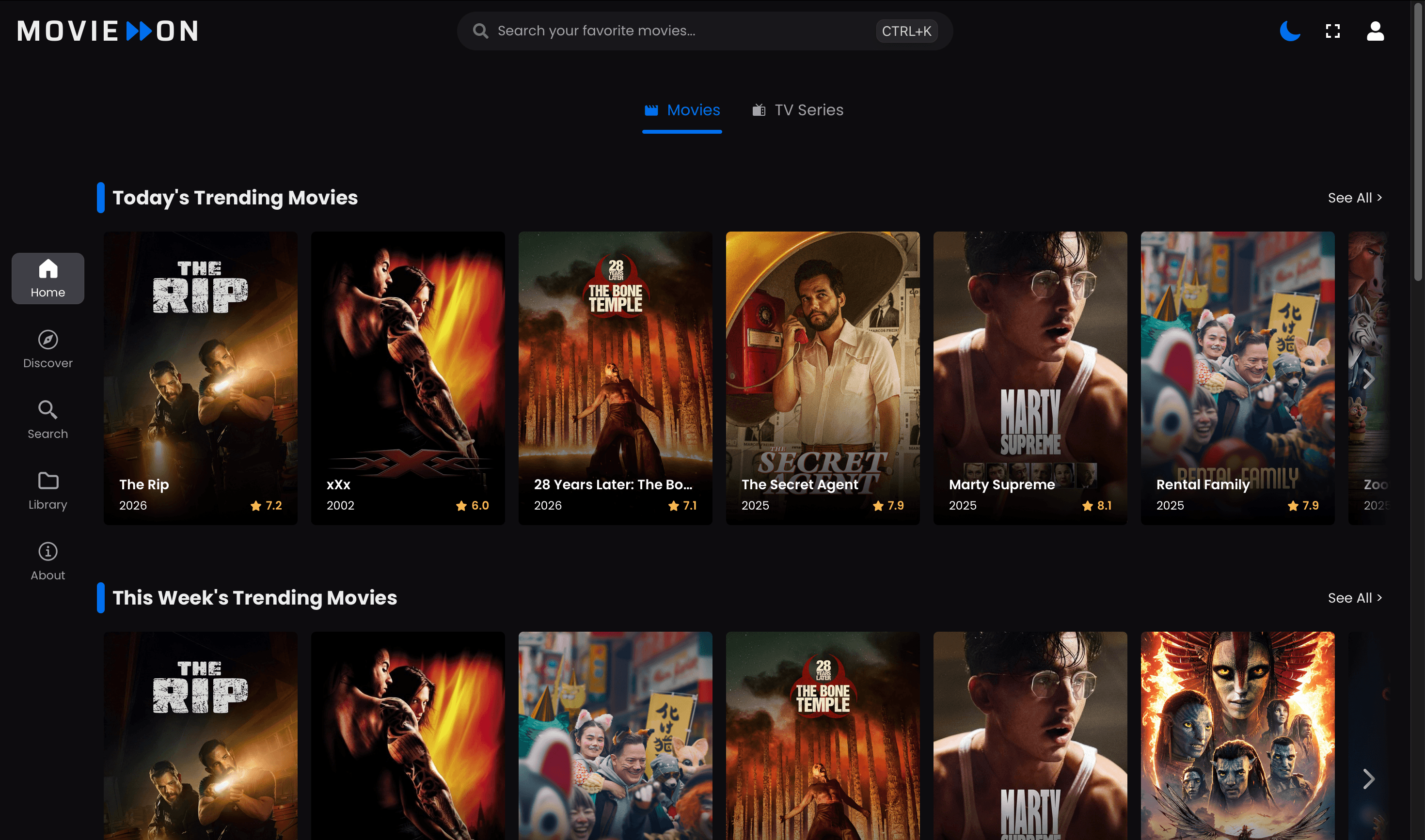Screen dimensions: 1425x840
Task: Click the 'This Week's Trending Movies' heading
Action: pos(255,598)
